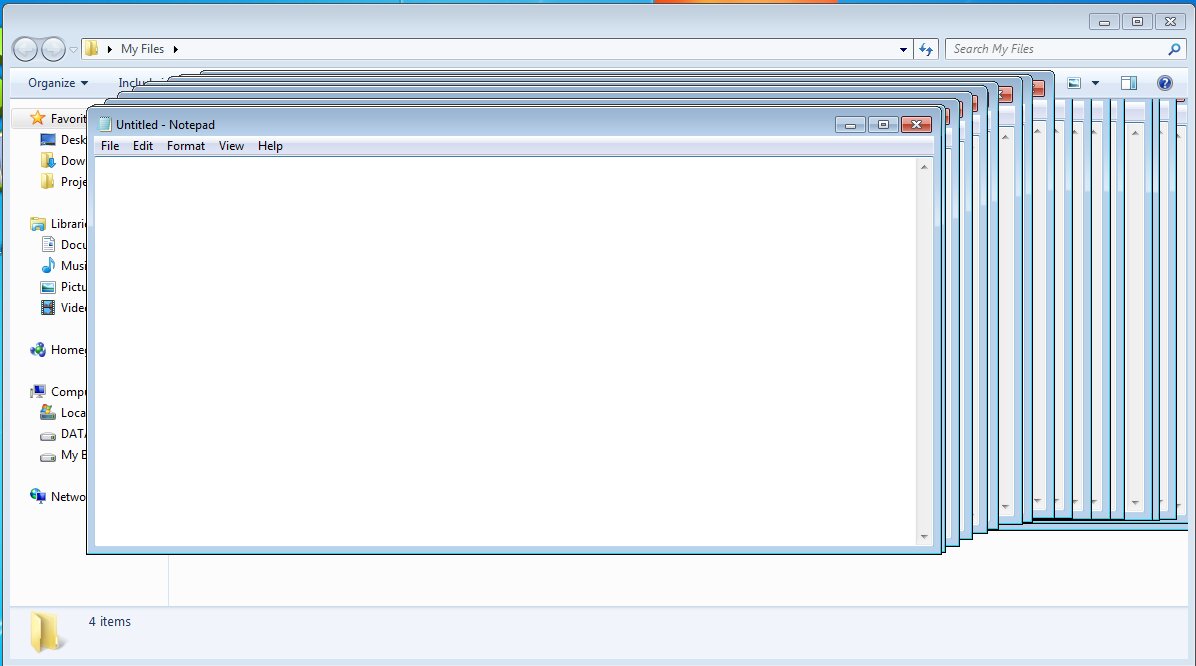This screenshot has height=666, width=1196.
Task: Click the front Notepad scrollbar down arrow
Action: (924, 537)
